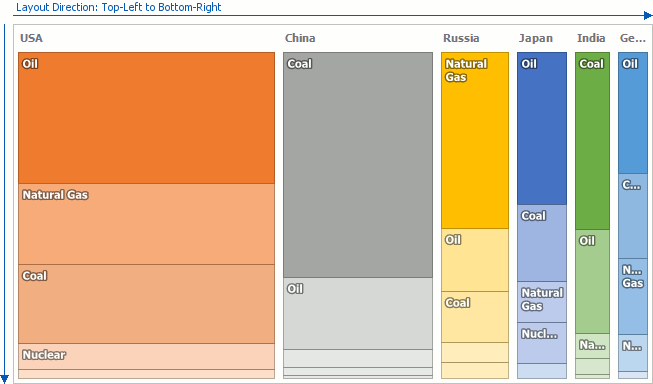
Task: Select the USA Oil orange tile
Action: [146, 118]
